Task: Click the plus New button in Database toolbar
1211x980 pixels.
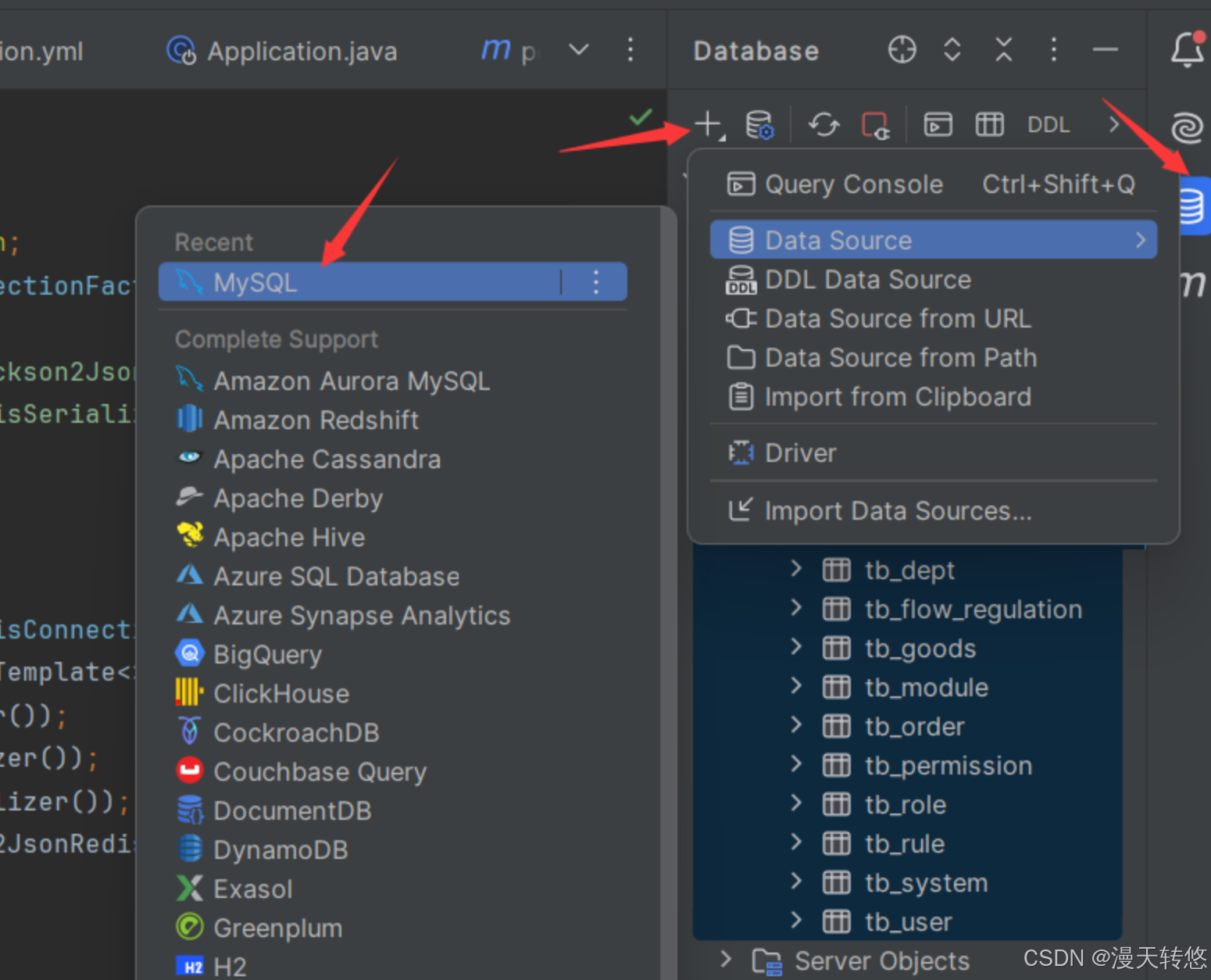Action: [708, 124]
